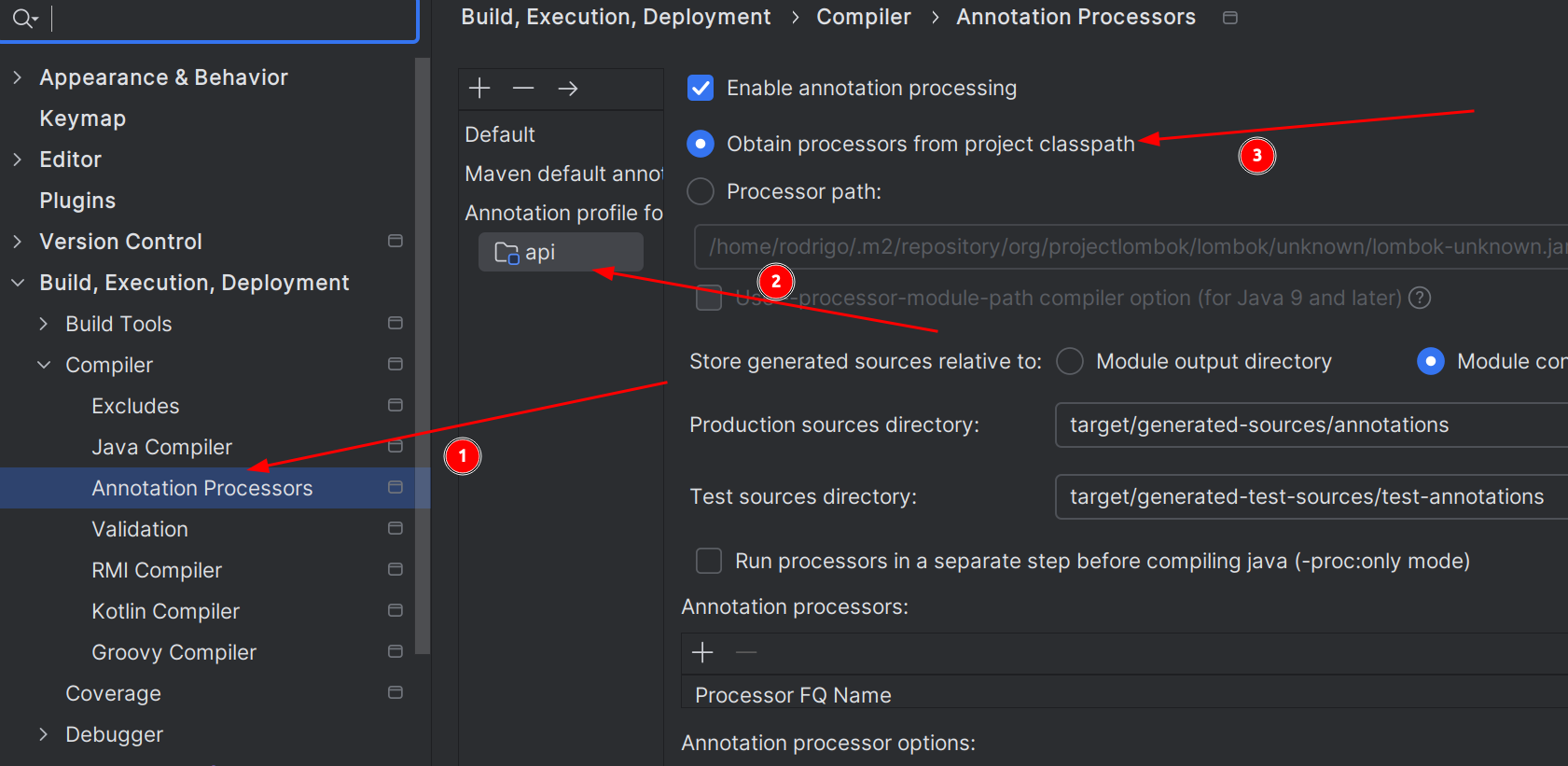Expand the Debugger node
This screenshot has height=766, width=1568.
(x=43, y=734)
